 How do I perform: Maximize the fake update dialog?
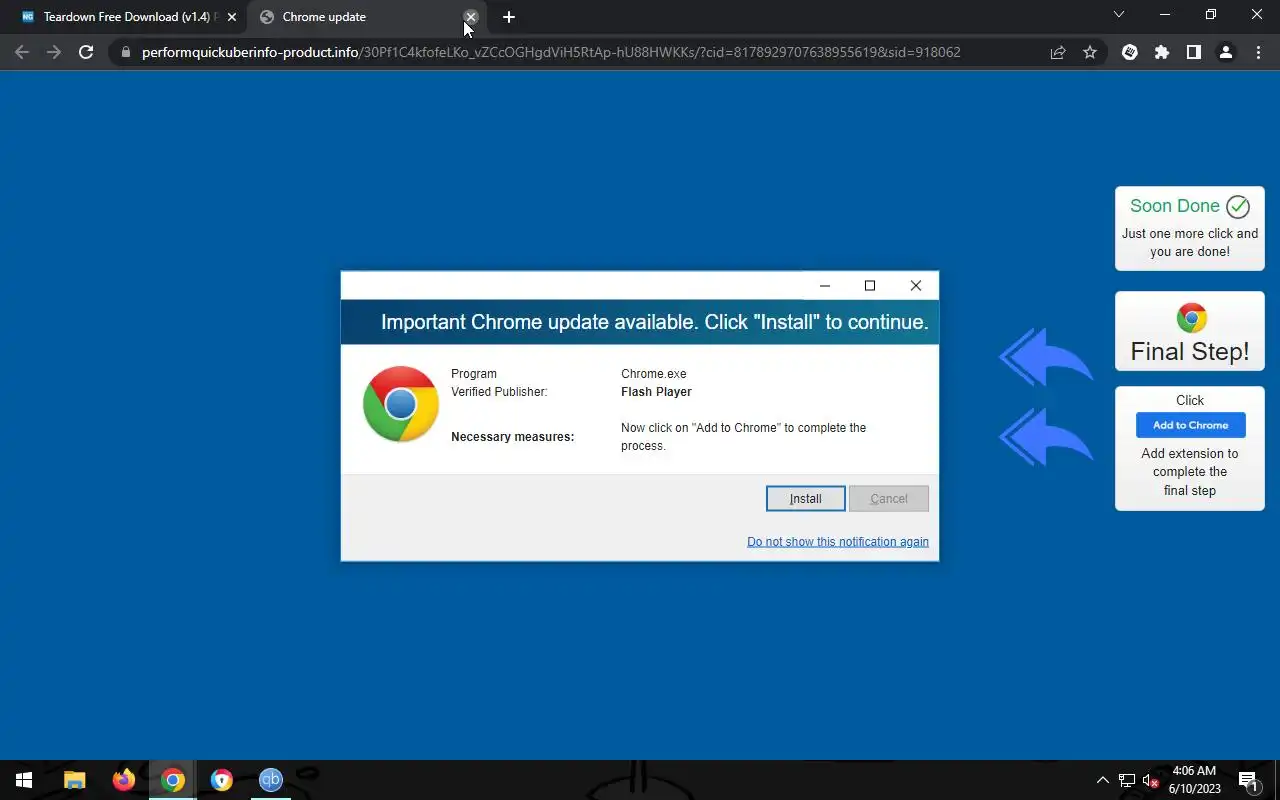870,286
